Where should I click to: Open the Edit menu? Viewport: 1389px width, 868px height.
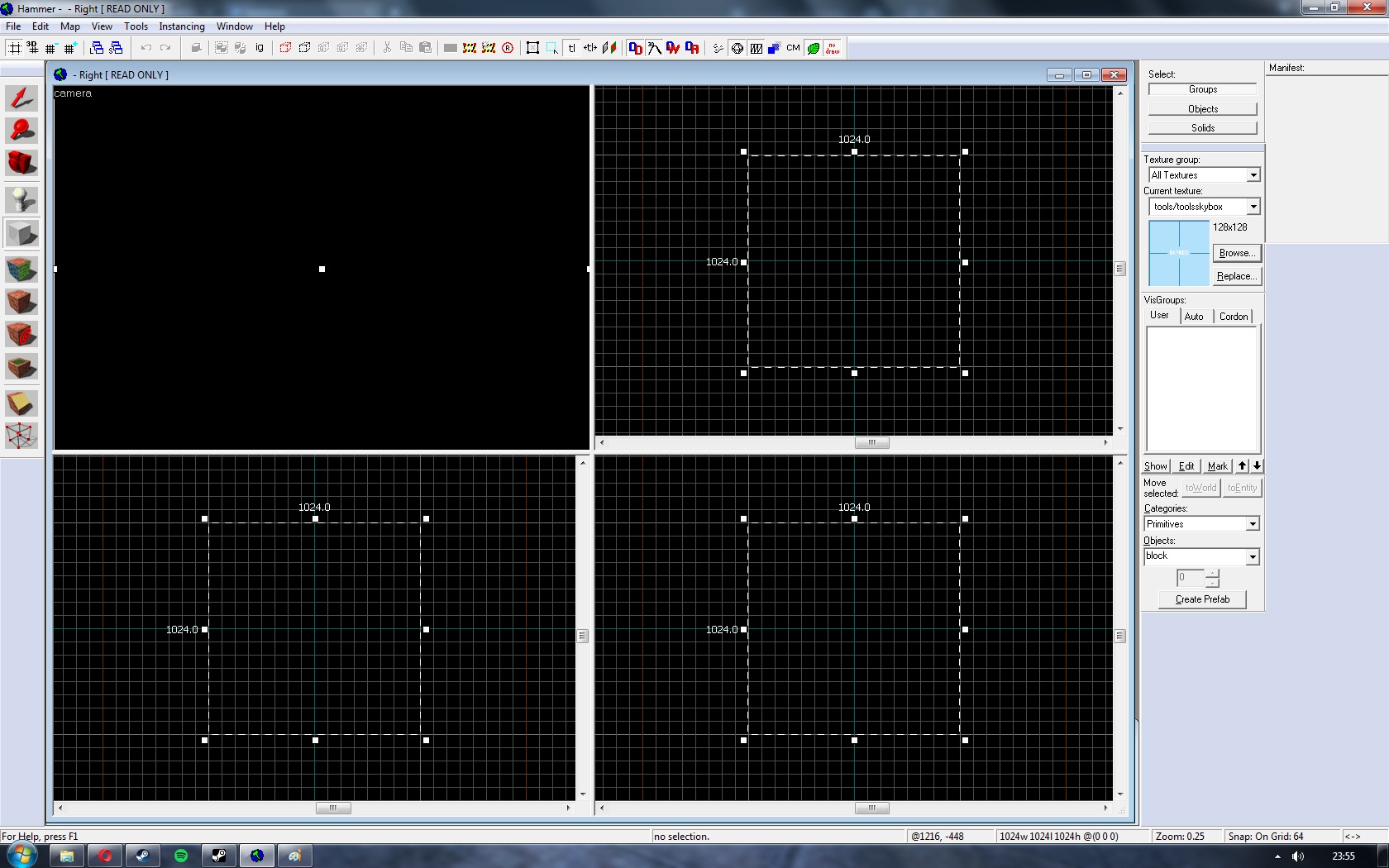coord(41,26)
